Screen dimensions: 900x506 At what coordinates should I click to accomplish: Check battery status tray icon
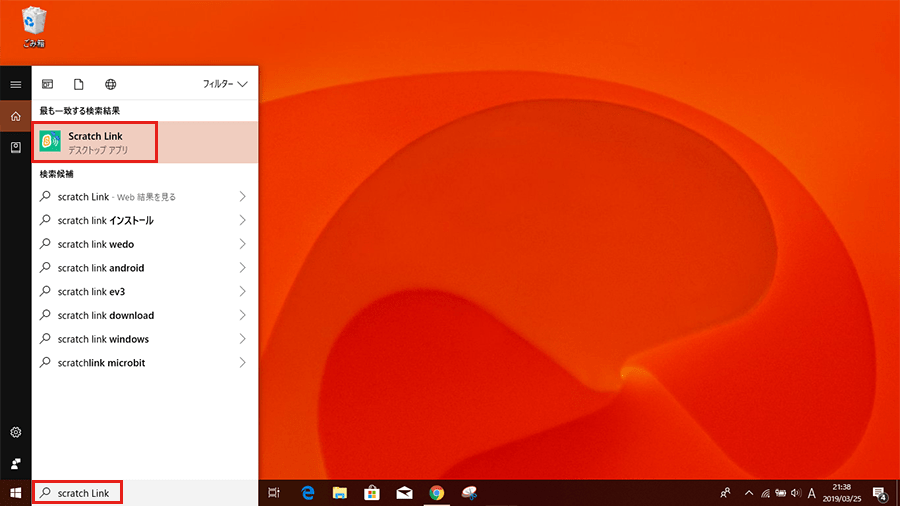[781, 493]
